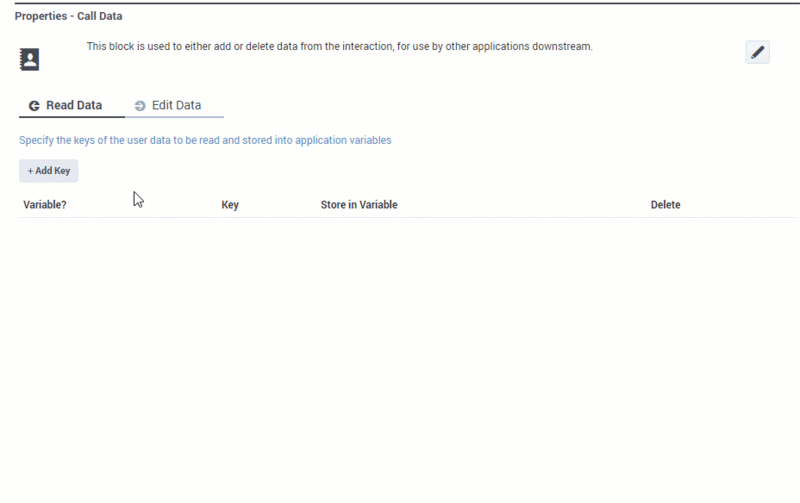Click the plus sign on Add Key

coord(30,171)
